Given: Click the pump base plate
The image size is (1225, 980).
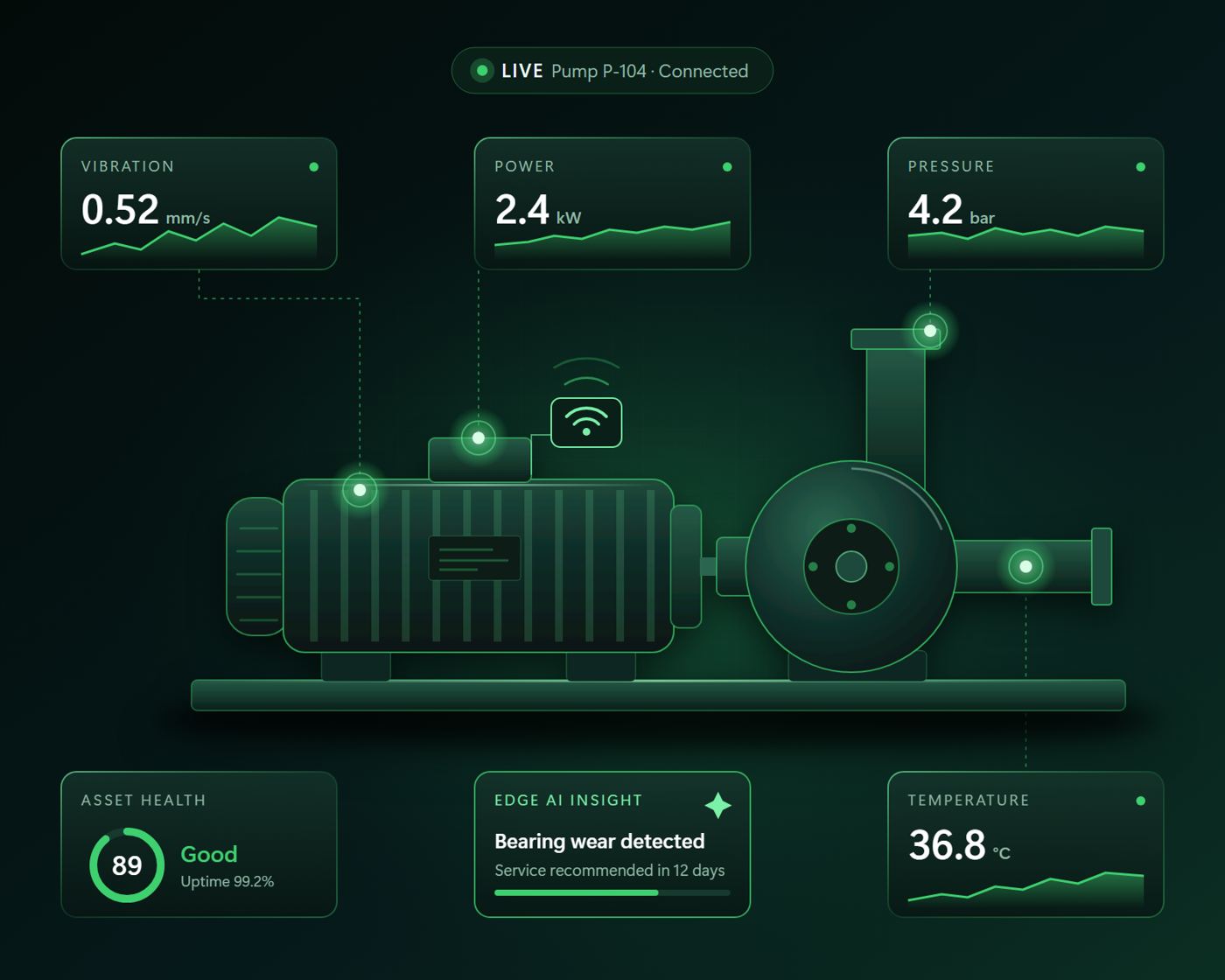Looking at the screenshot, I should click(x=658, y=695).
